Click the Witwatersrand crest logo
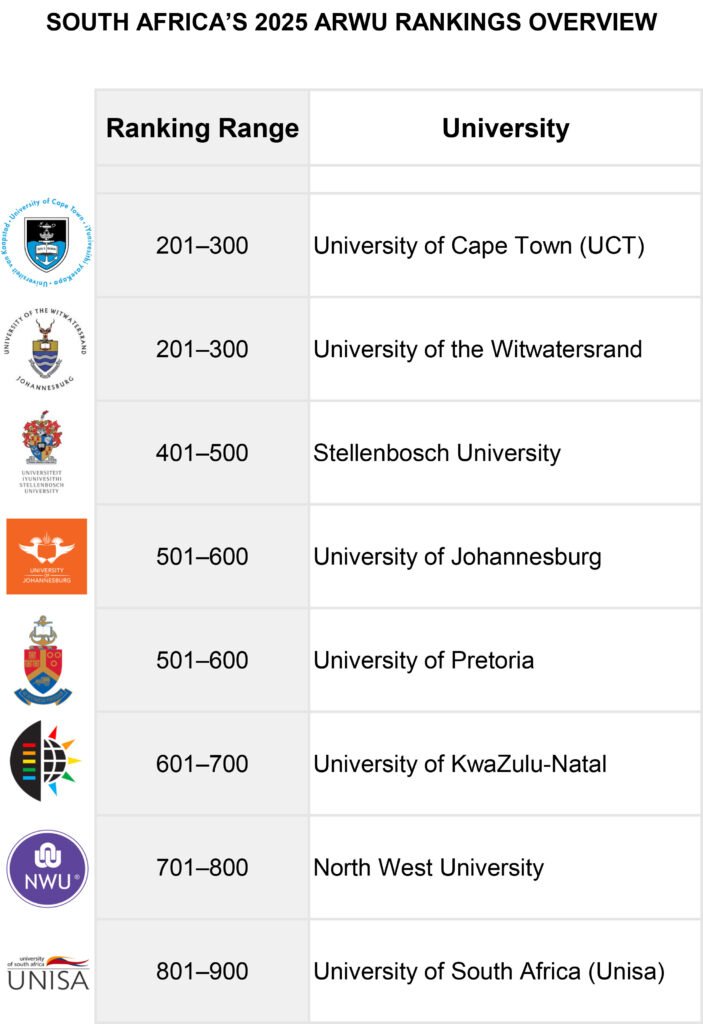This screenshot has width=703, height=1024. click(x=45, y=349)
